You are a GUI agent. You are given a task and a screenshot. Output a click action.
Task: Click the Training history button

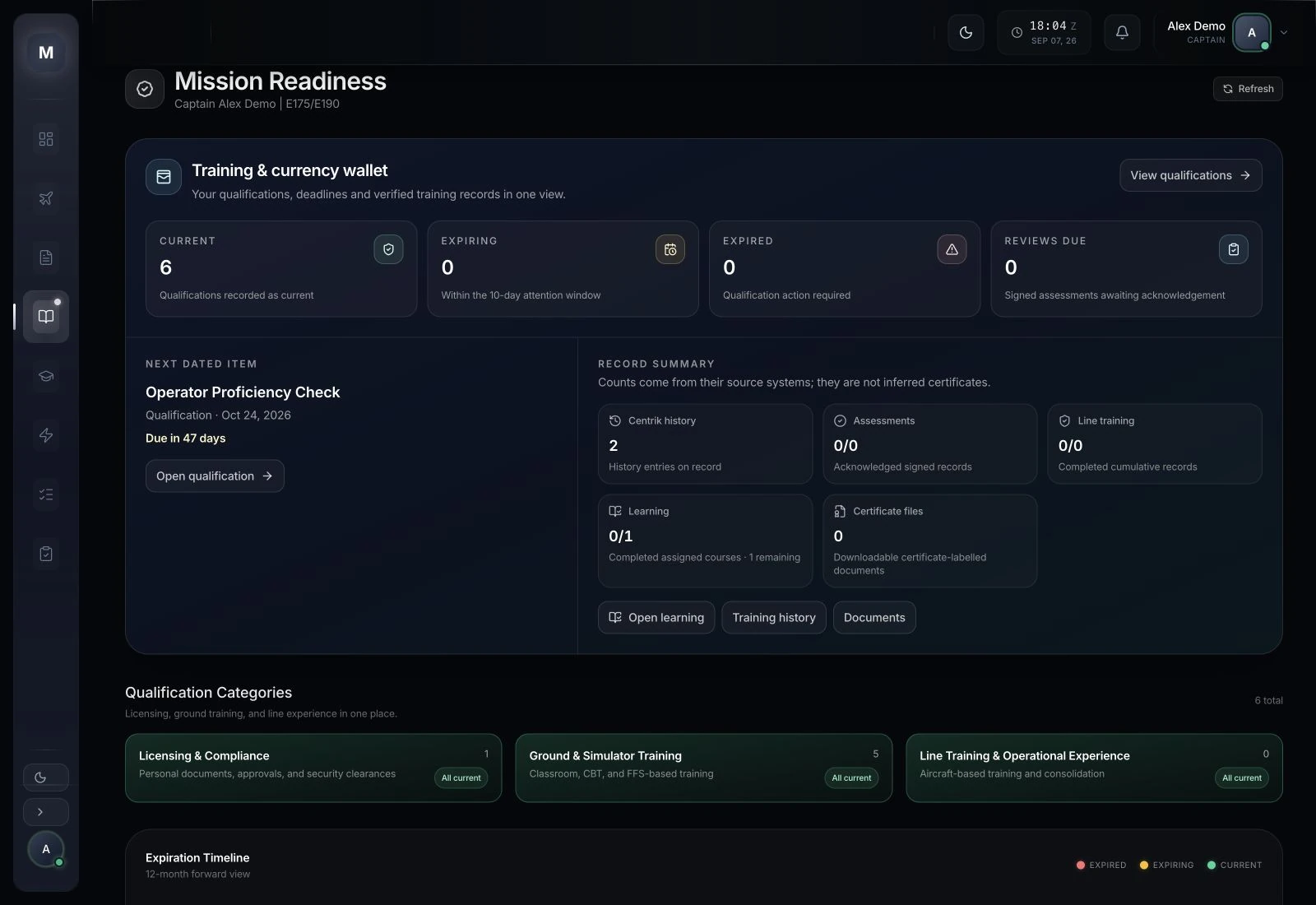tap(774, 618)
